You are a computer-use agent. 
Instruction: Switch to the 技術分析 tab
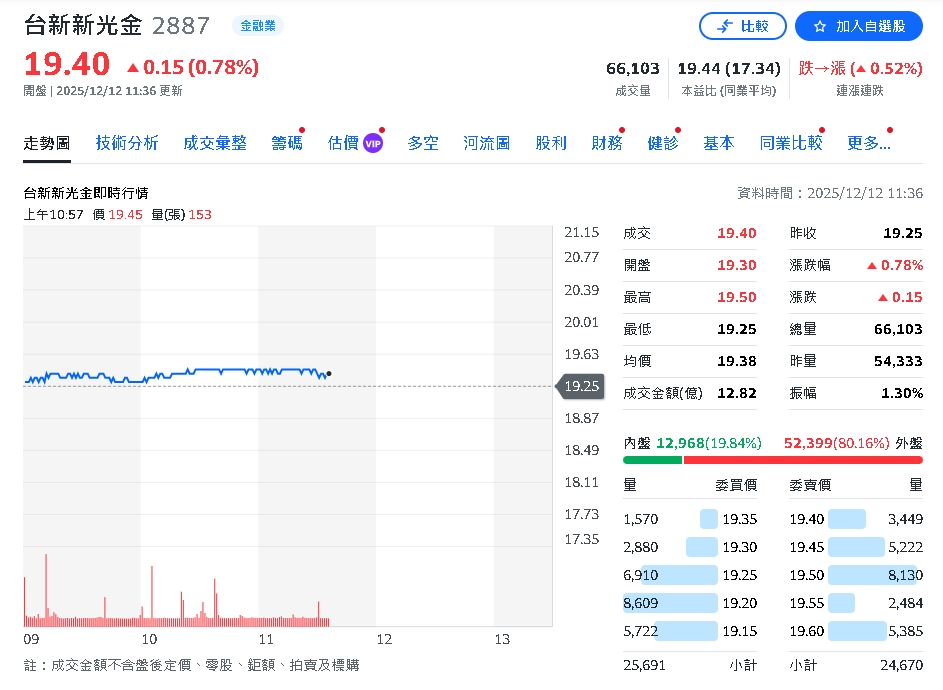tap(126, 142)
